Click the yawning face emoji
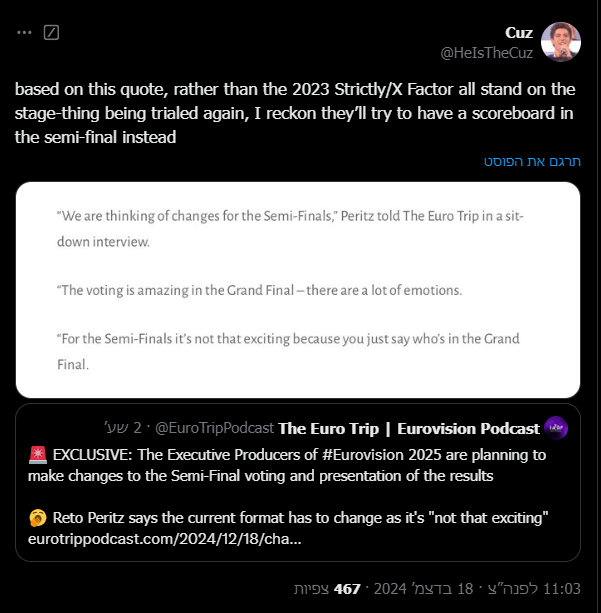This screenshot has width=601, height=613. pos(39,520)
